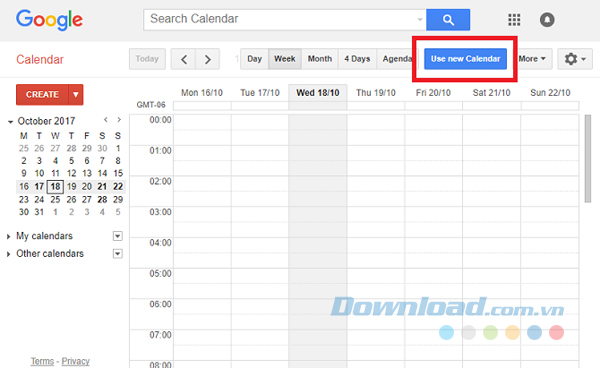Switch to 4 Days view
This screenshot has width=600, height=368.
tap(357, 59)
